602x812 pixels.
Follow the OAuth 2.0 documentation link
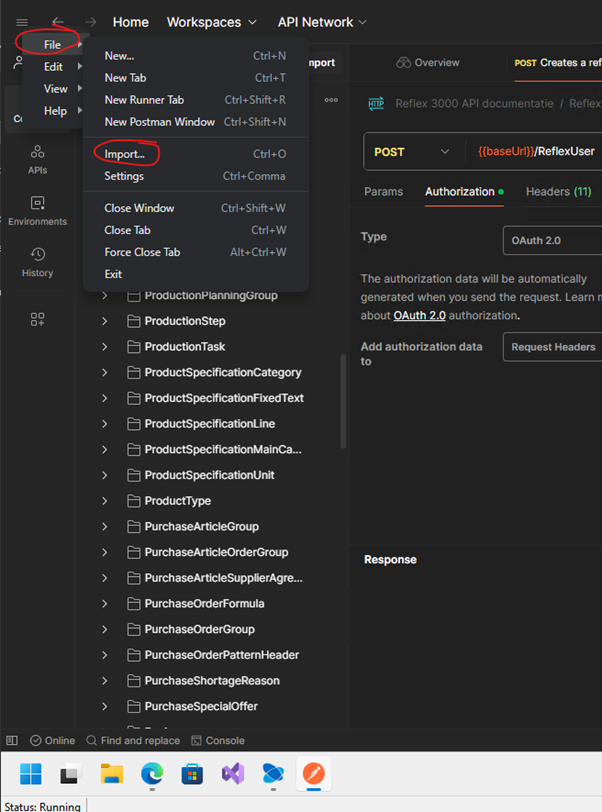pyautogui.click(x=420, y=315)
